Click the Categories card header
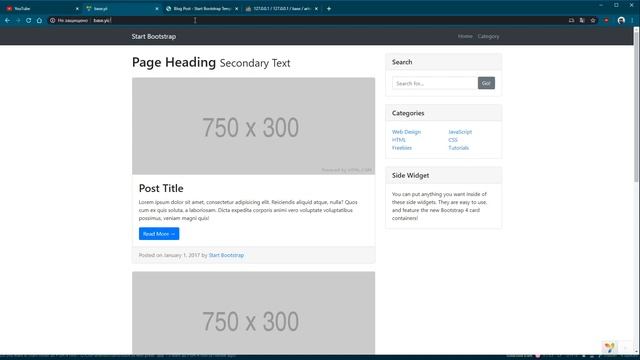The height and width of the screenshot is (360, 640). click(443, 113)
